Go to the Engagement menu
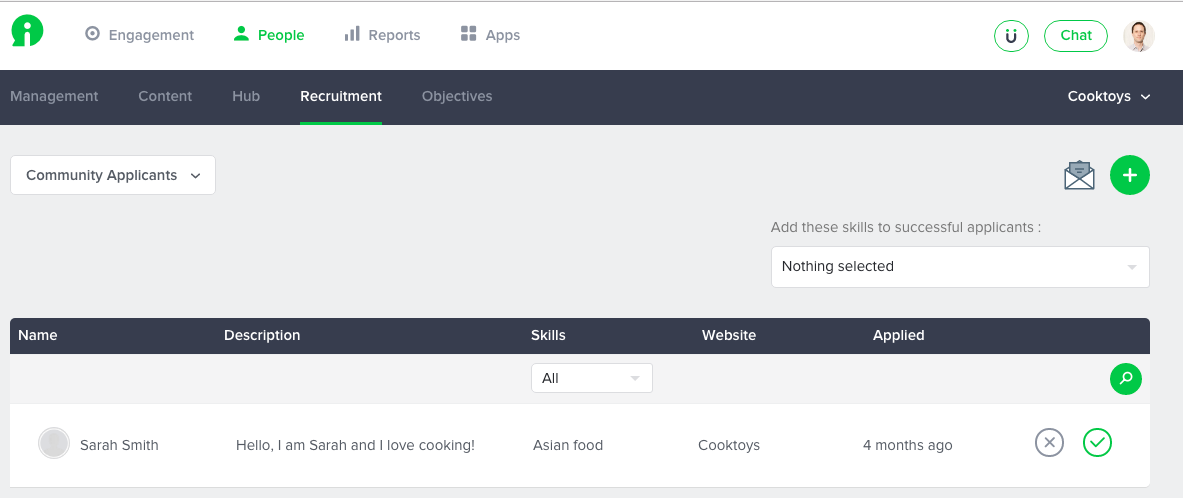1183x498 pixels. tap(140, 35)
